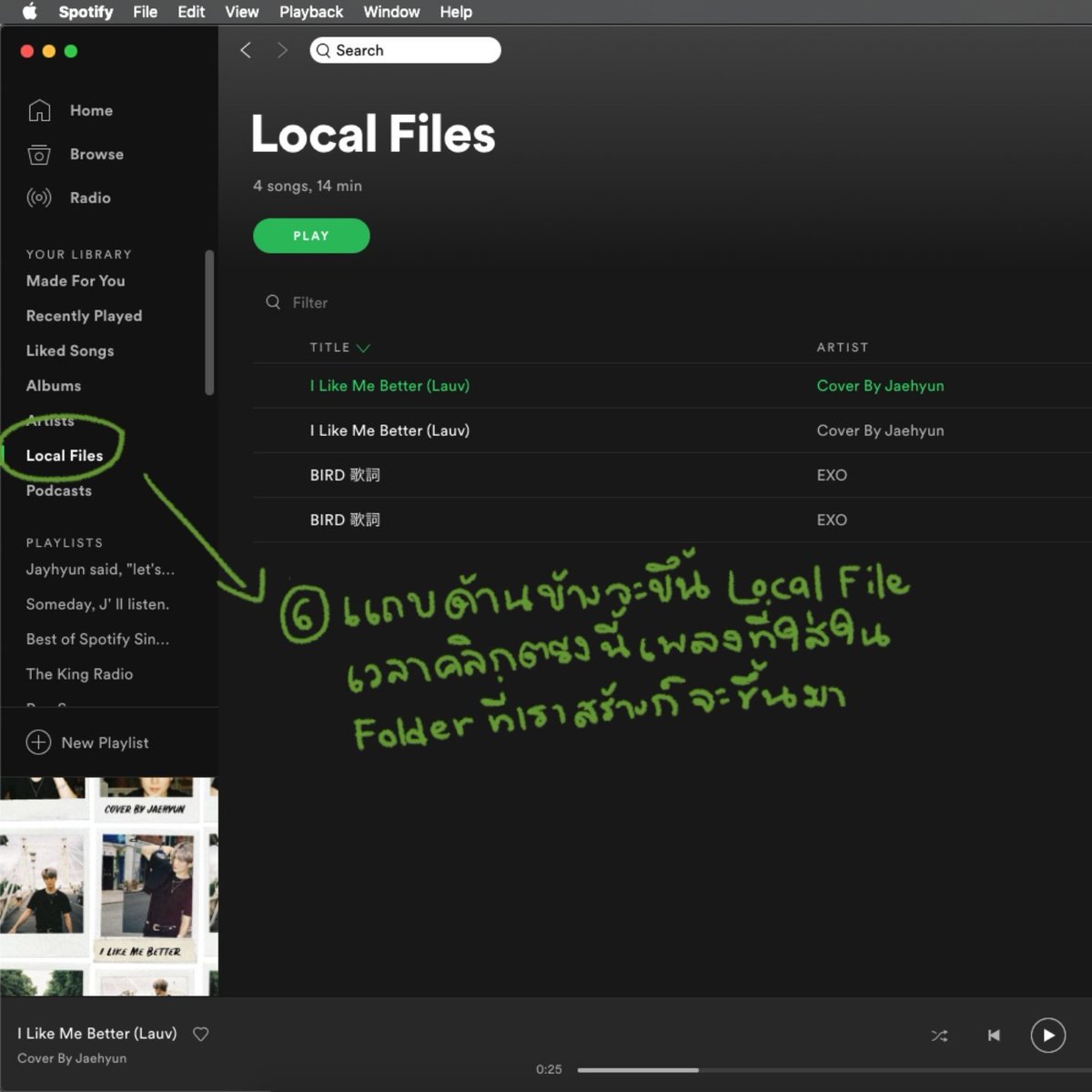
Task: Select second BIRD 歌詞 track row
Action: click(672, 520)
